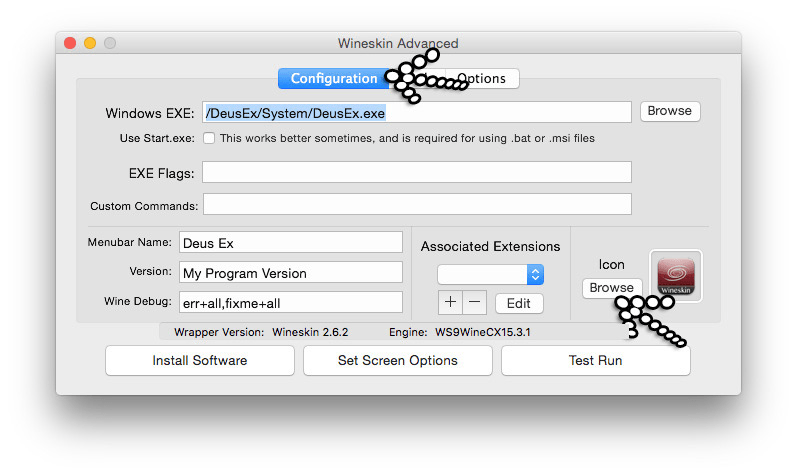Enable the Use Start.exe checkbox
This screenshot has width=797, height=475.
(x=209, y=138)
